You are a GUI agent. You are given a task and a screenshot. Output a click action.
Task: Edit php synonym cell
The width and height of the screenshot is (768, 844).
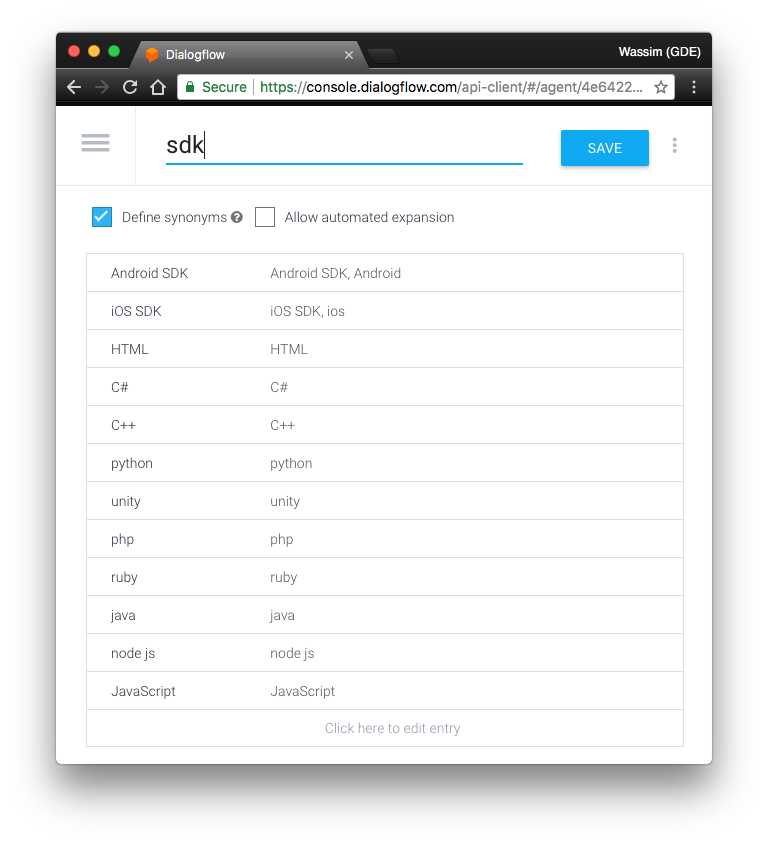tap(282, 540)
